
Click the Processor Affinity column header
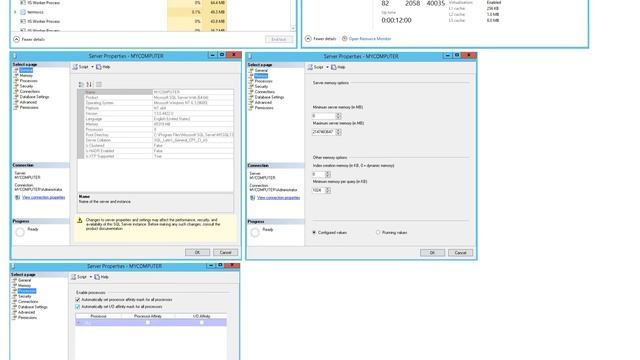148,316
